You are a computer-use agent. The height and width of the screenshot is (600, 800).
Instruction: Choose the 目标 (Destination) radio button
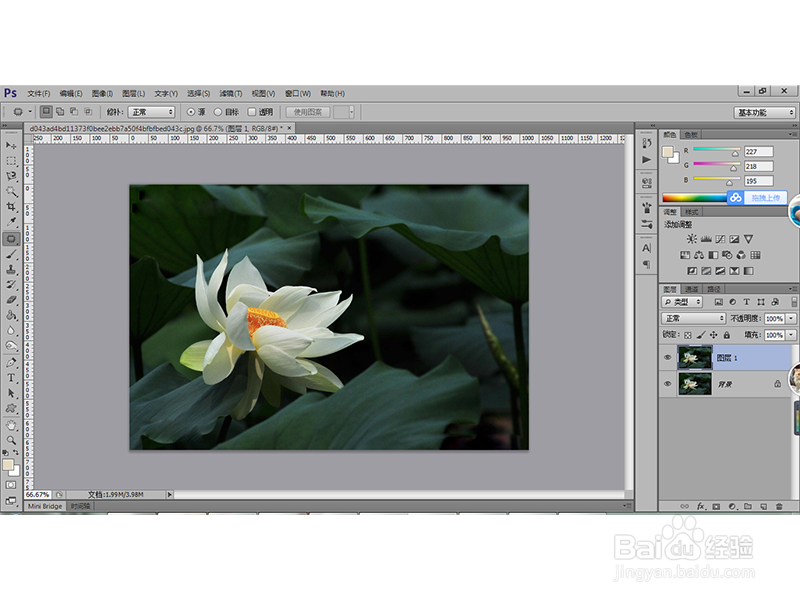pyautogui.click(x=218, y=112)
